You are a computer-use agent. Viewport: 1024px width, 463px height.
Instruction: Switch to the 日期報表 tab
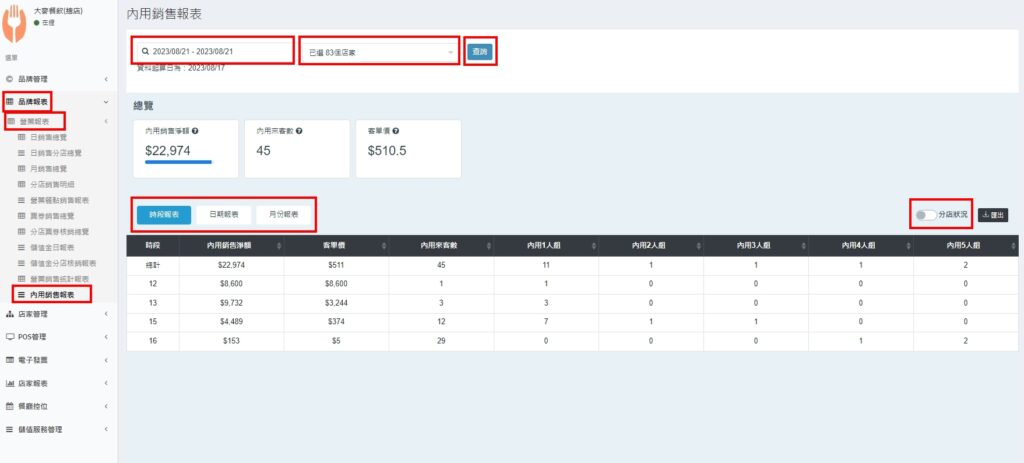[x=224, y=214]
